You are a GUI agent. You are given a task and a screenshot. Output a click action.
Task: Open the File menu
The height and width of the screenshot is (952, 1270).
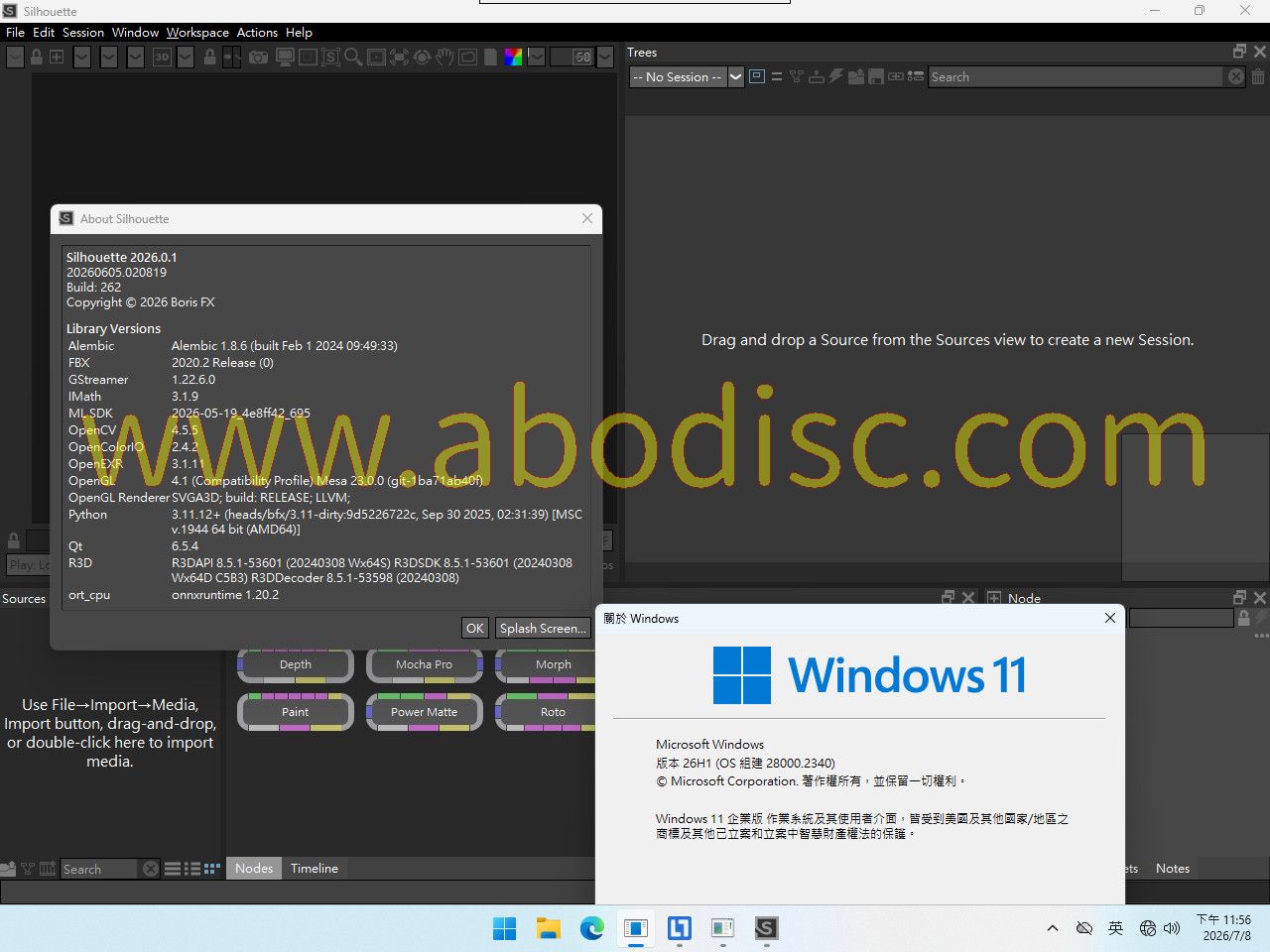coord(15,33)
